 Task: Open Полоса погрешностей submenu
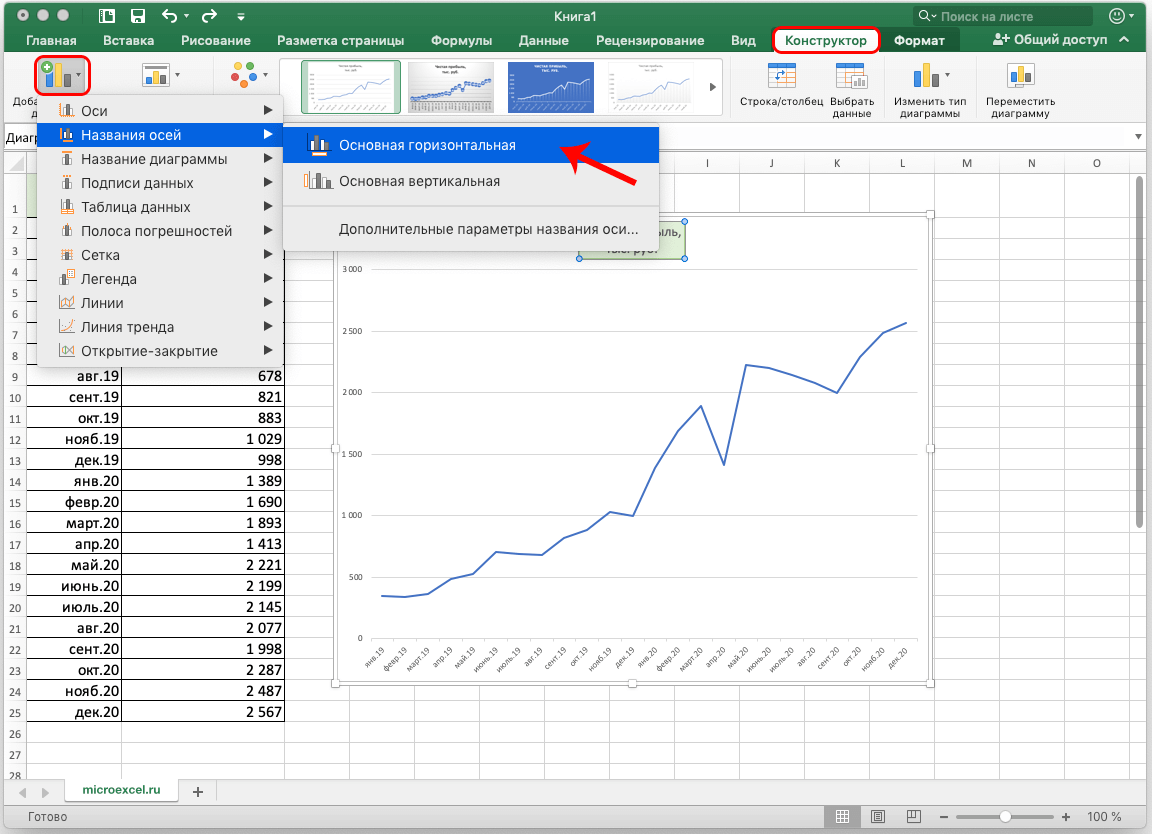pyautogui.click(x=160, y=231)
